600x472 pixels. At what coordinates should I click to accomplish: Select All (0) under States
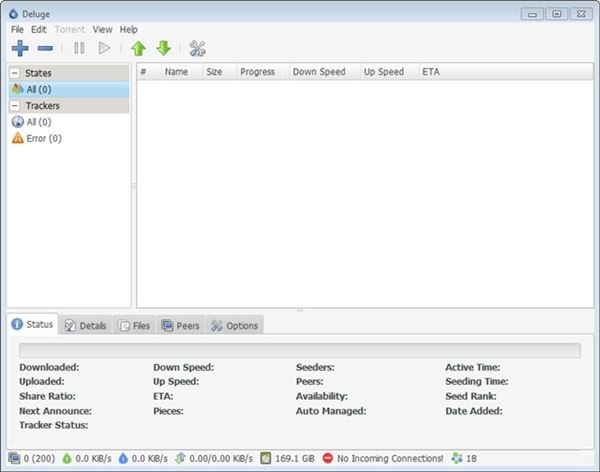click(x=37, y=89)
